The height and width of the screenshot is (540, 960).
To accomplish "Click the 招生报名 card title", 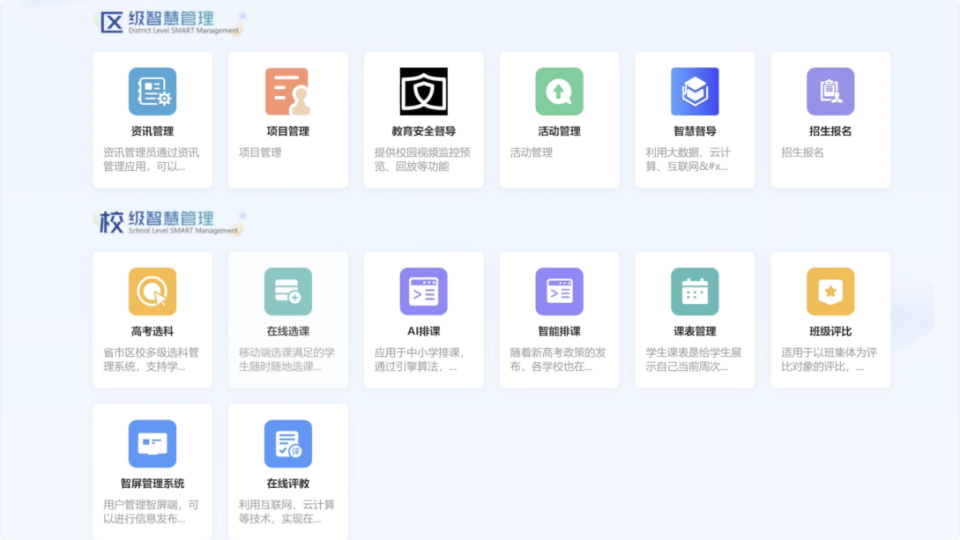I will click(830, 131).
